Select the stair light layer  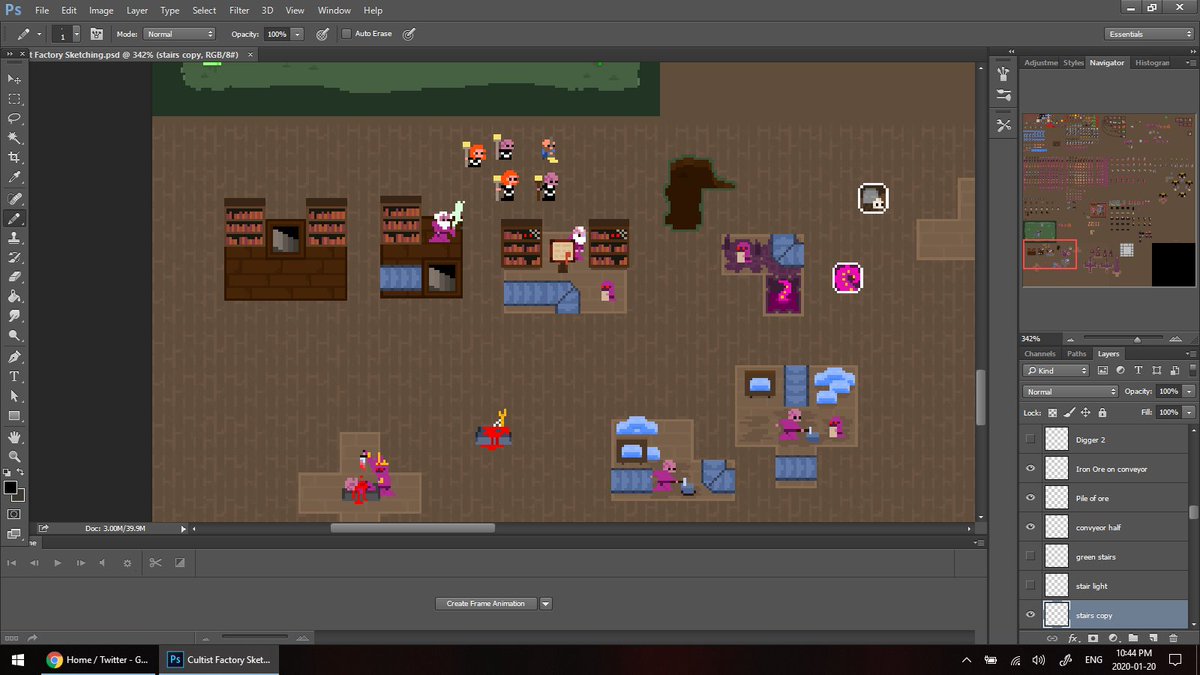click(x=1105, y=585)
